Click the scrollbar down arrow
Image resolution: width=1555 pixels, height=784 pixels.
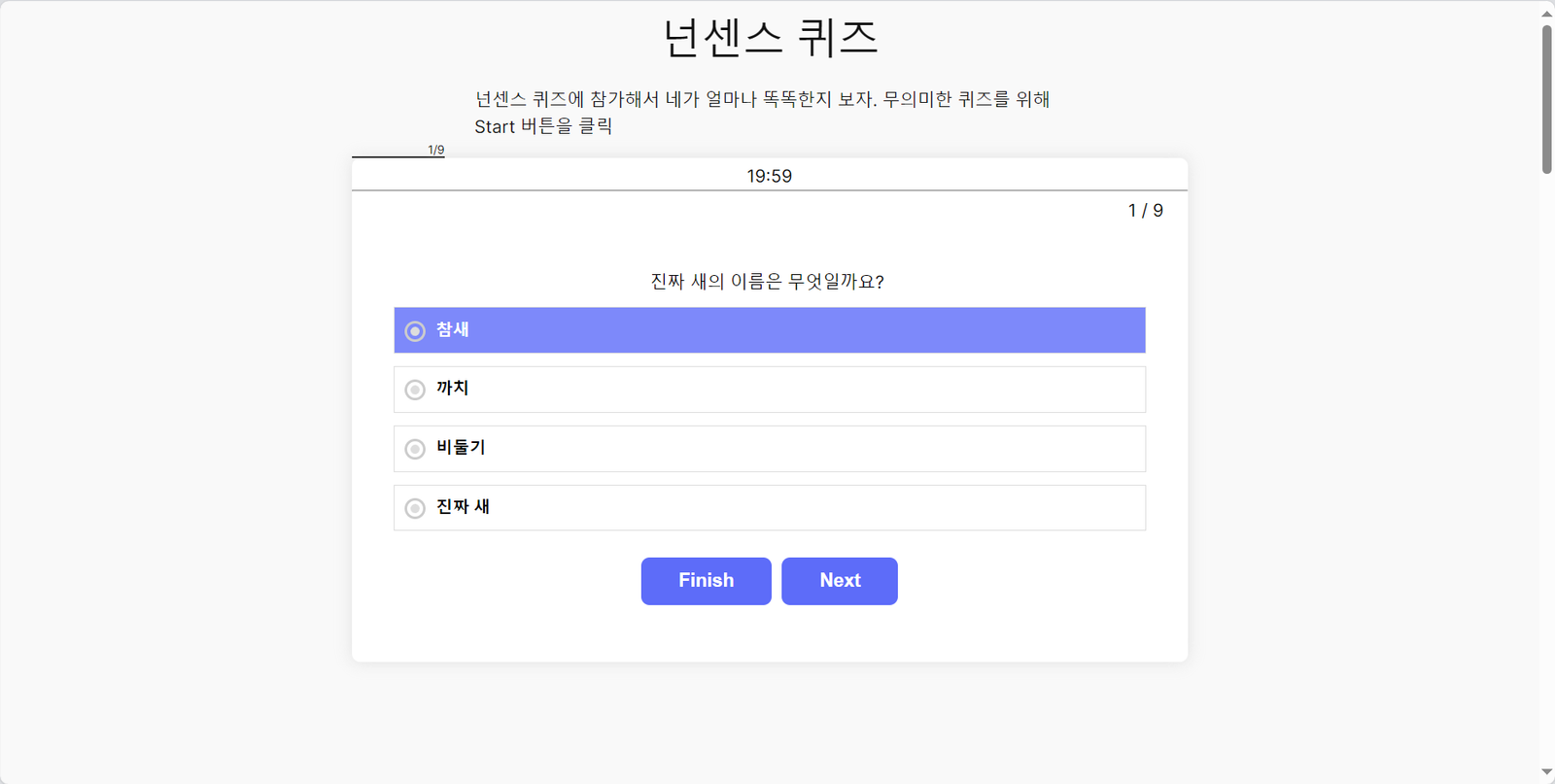tap(1546, 772)
